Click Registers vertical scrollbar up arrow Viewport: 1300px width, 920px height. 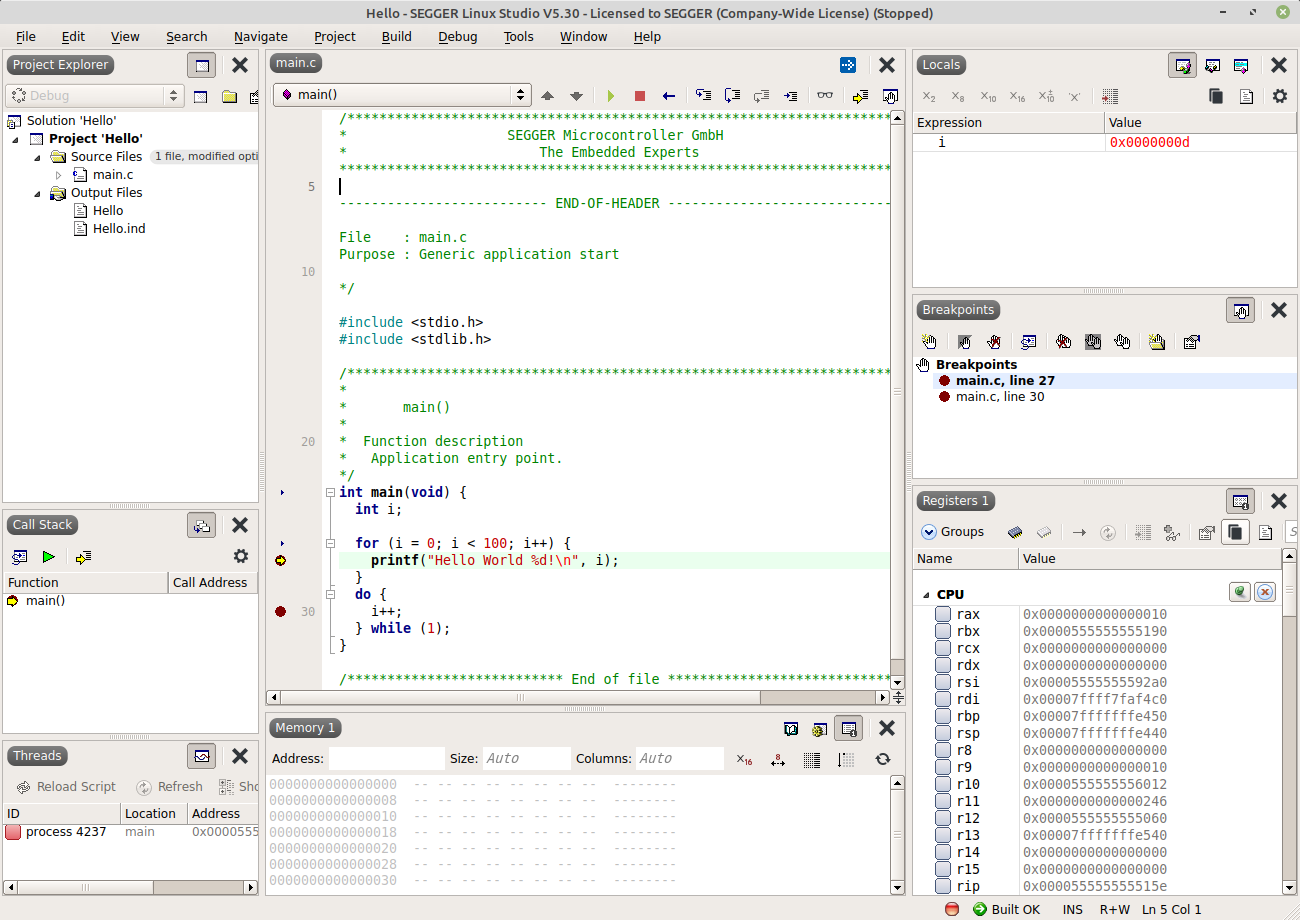pos(1290,555)
